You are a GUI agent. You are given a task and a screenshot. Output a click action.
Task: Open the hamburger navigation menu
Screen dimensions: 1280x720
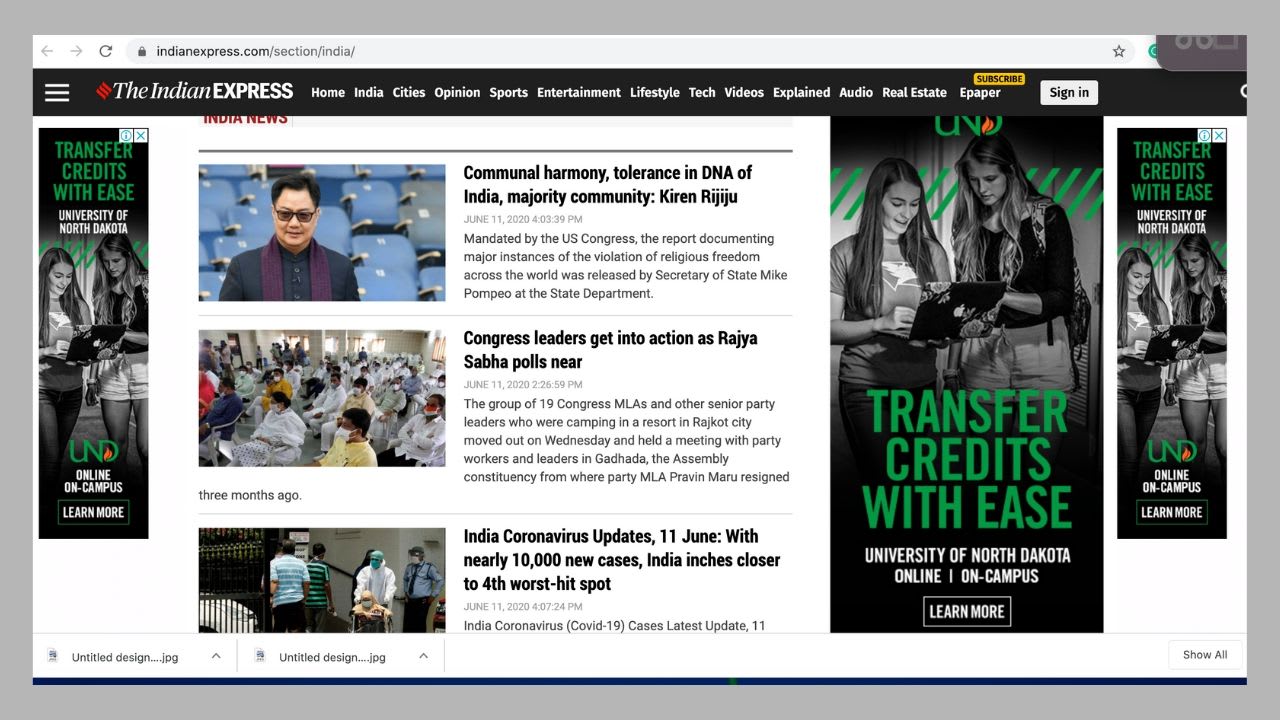[x=56, y=92]
